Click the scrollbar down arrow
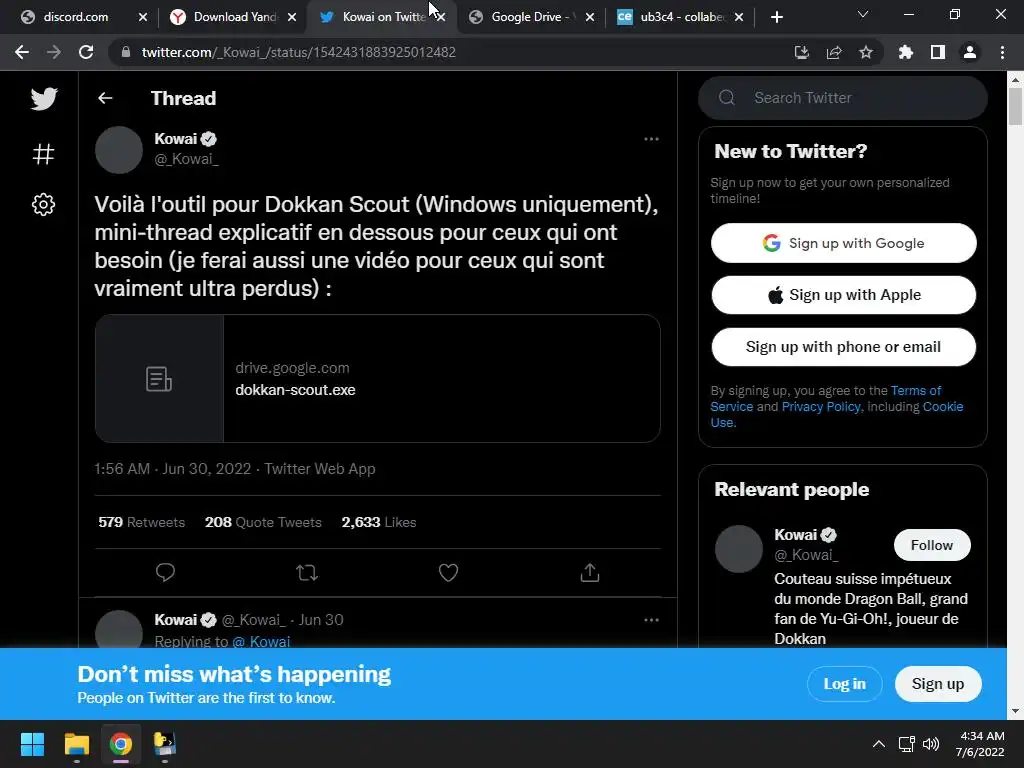Image resolution: width=1024 pixels, height=768 pixels. [1015, 711]
